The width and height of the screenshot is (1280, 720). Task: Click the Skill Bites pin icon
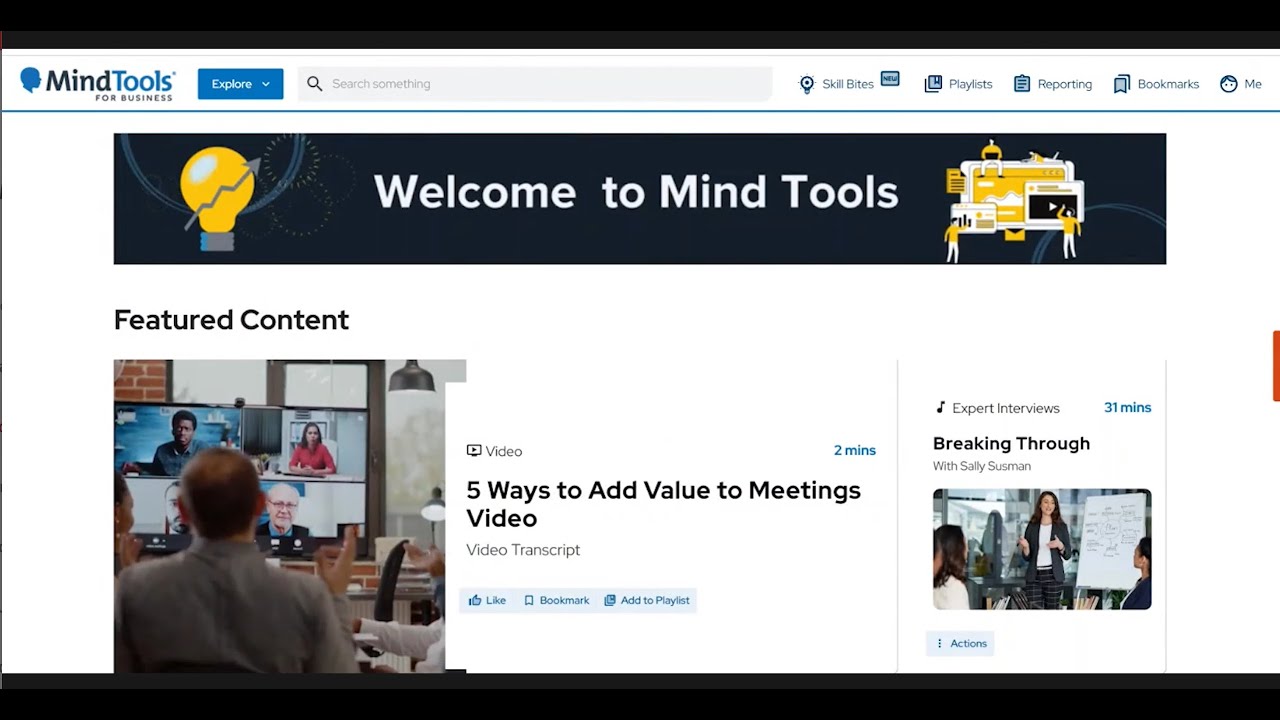807,85
